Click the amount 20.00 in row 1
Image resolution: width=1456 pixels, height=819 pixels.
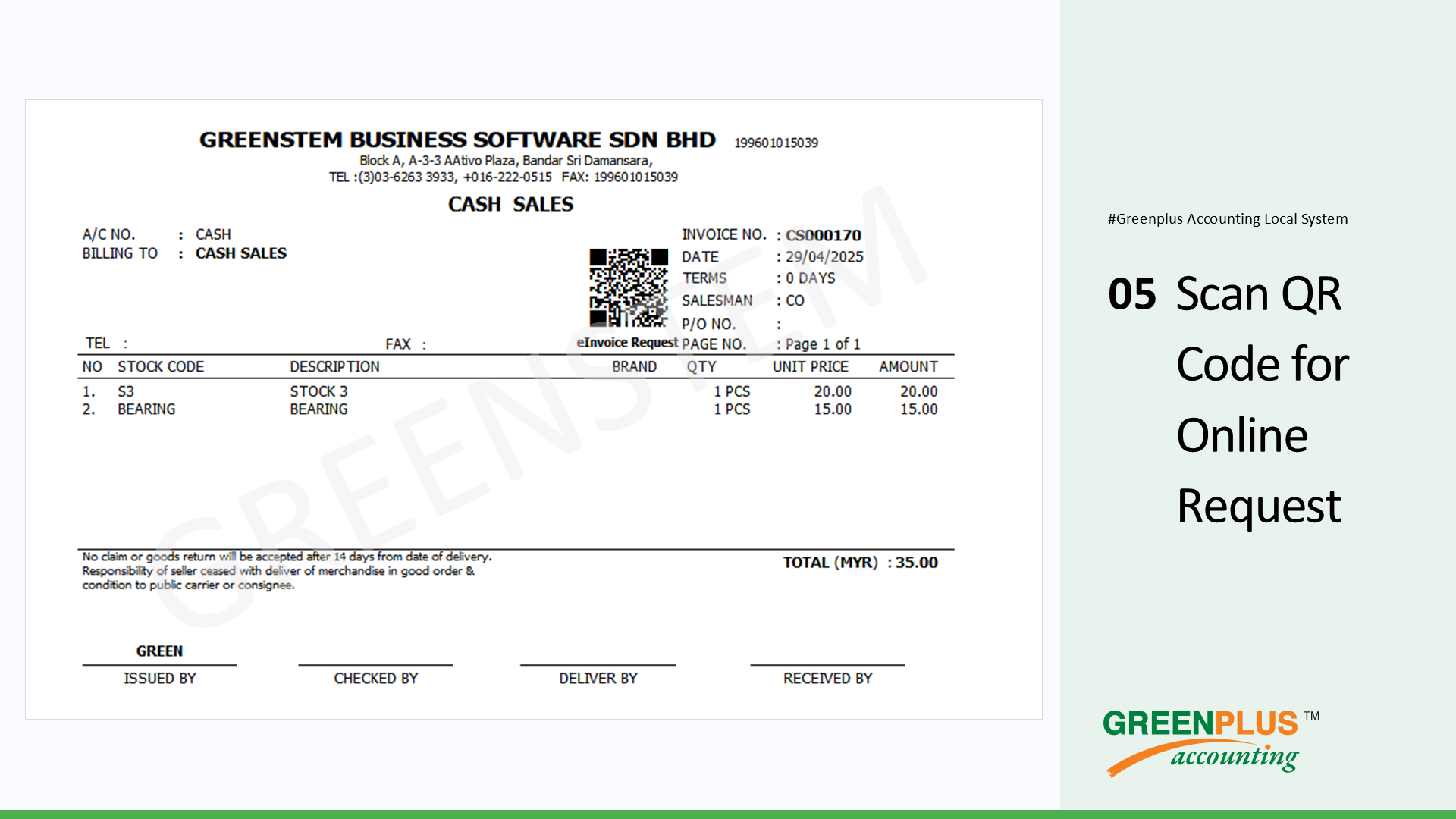pyautogui.click(x=918, y=392)
